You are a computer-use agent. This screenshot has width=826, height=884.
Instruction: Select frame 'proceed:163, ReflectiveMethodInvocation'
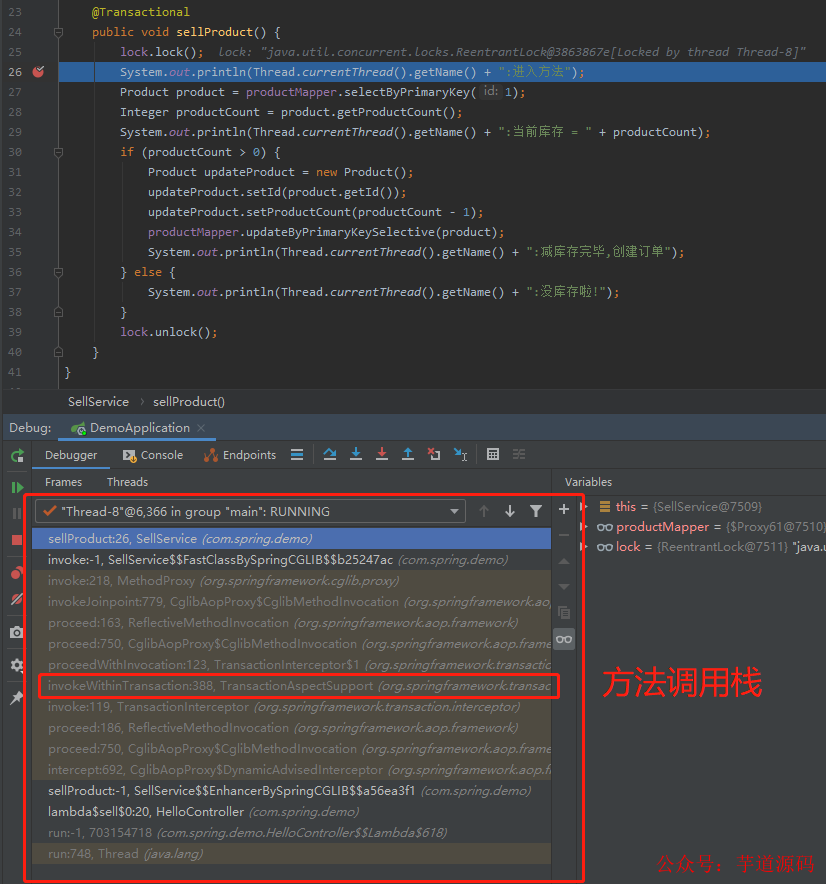tap(291, 622)
